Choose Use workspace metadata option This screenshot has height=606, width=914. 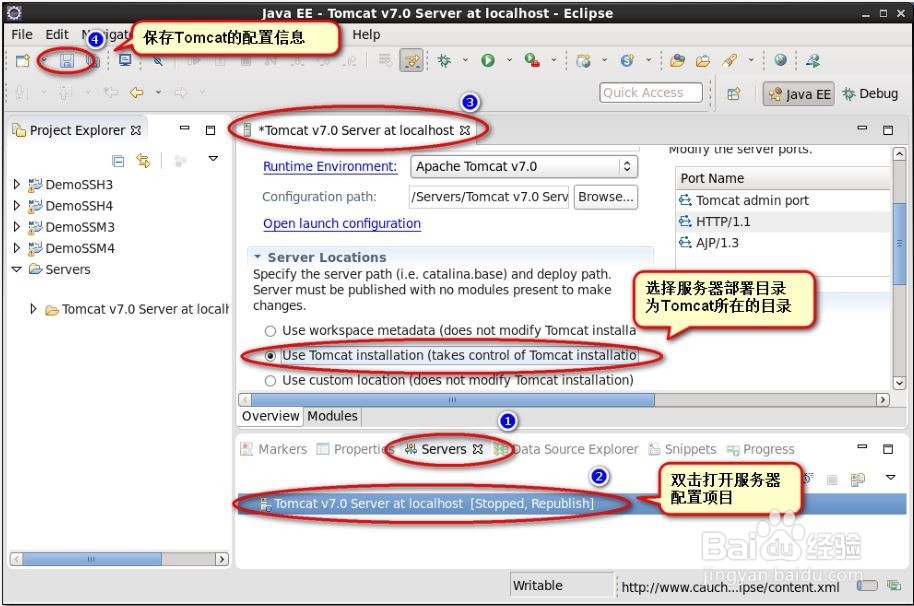coord(270,330)
